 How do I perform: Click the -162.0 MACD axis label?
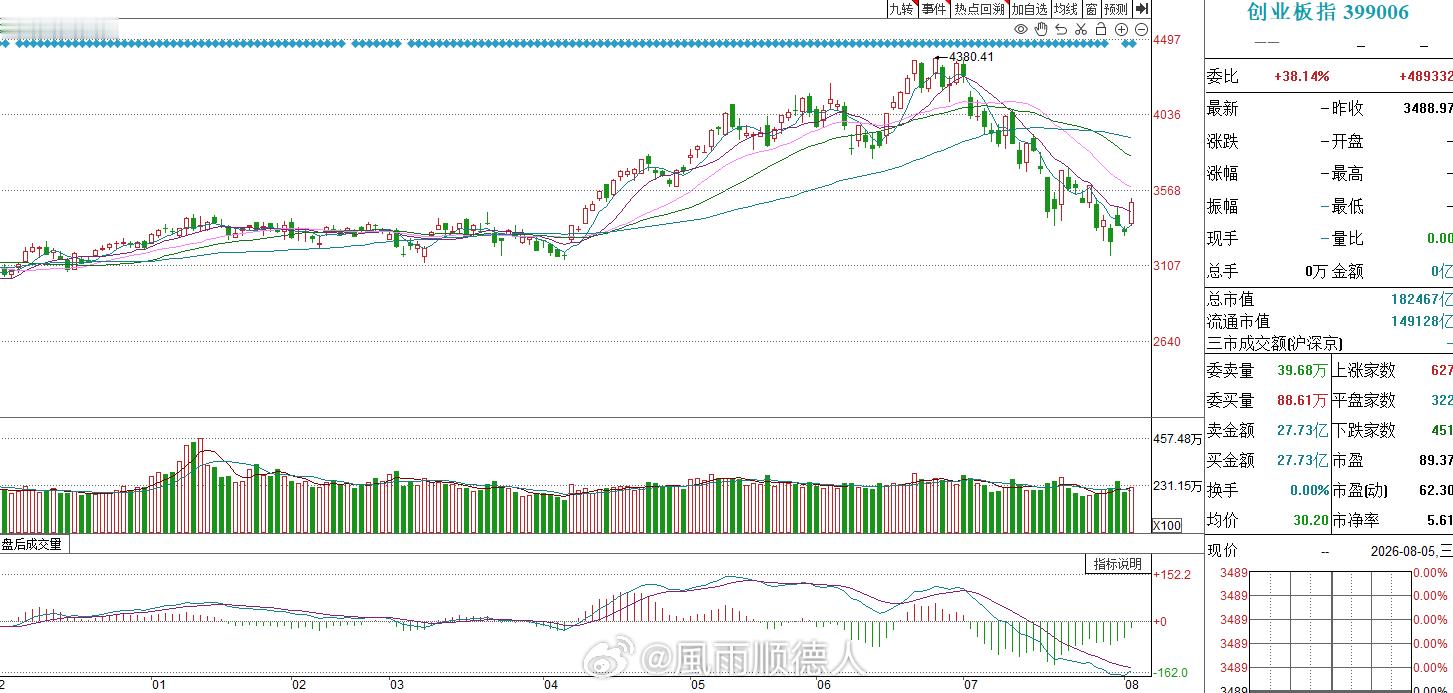point(1171,673)
